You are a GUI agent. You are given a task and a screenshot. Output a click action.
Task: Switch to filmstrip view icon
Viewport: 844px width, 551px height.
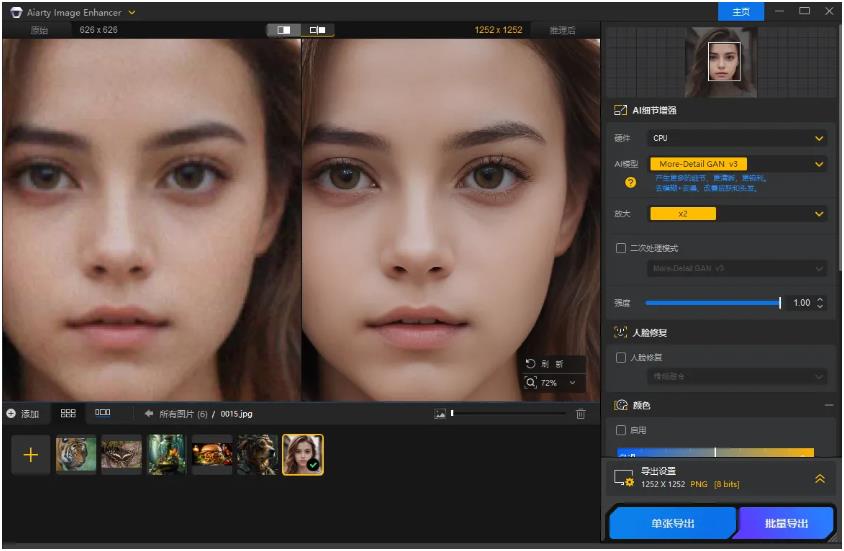point(102,413)
